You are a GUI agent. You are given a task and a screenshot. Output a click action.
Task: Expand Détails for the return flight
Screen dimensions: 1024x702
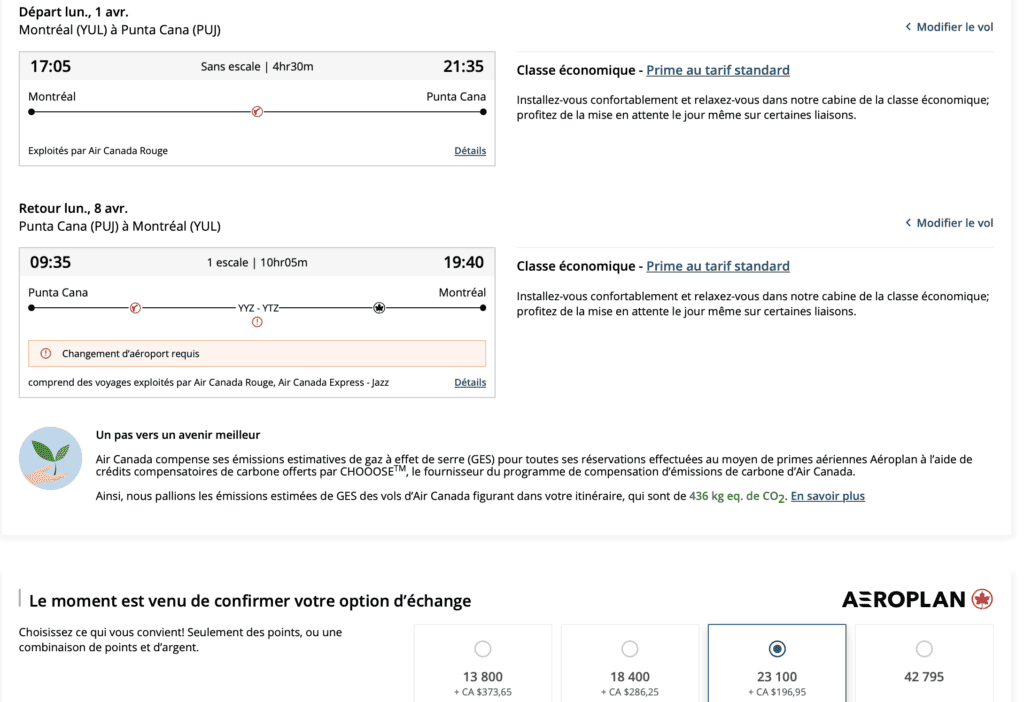pyautogui.click(x=470, y=382)
